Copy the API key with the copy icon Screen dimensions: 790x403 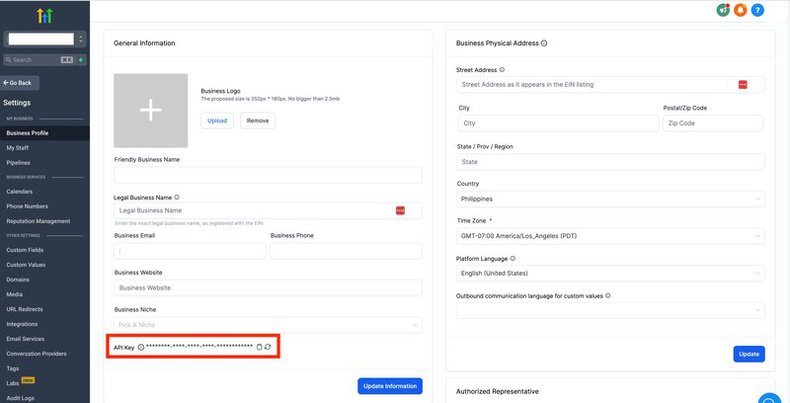(x=259, y=347)
